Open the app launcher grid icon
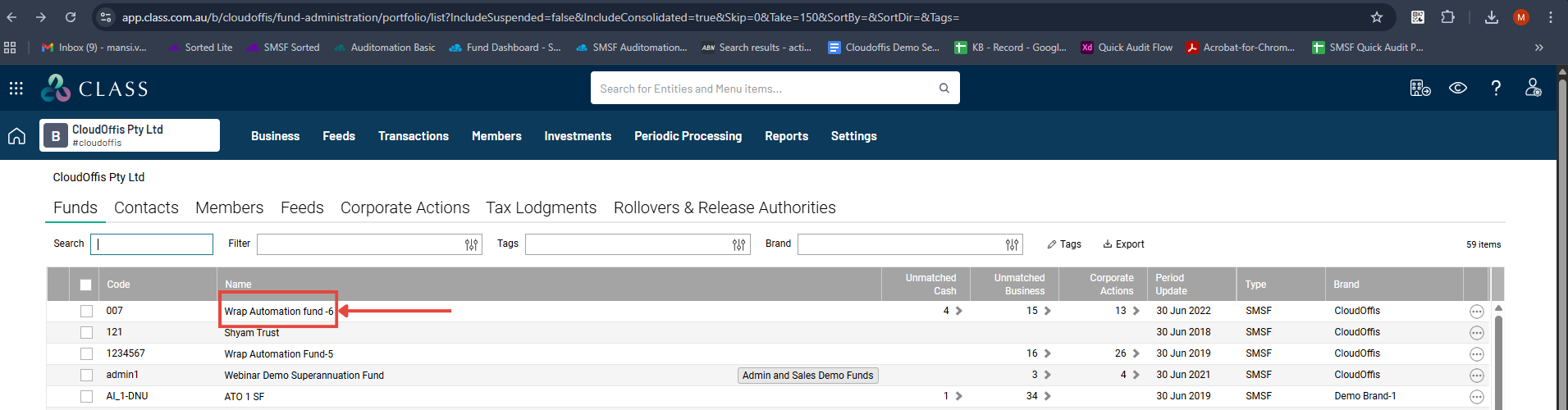The width and height of the screenshot is (1568, 410). pos(16,89)
